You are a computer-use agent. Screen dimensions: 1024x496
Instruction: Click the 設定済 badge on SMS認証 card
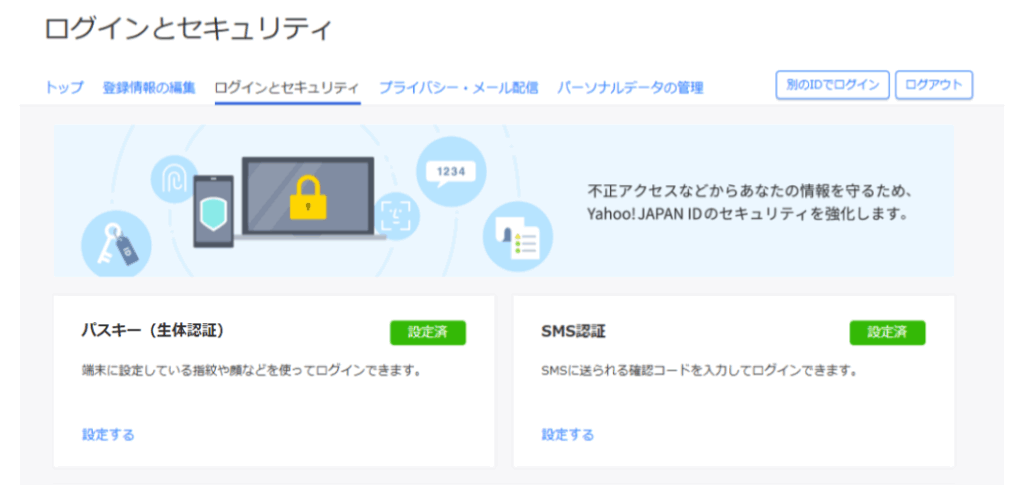[x=887, y=333]
